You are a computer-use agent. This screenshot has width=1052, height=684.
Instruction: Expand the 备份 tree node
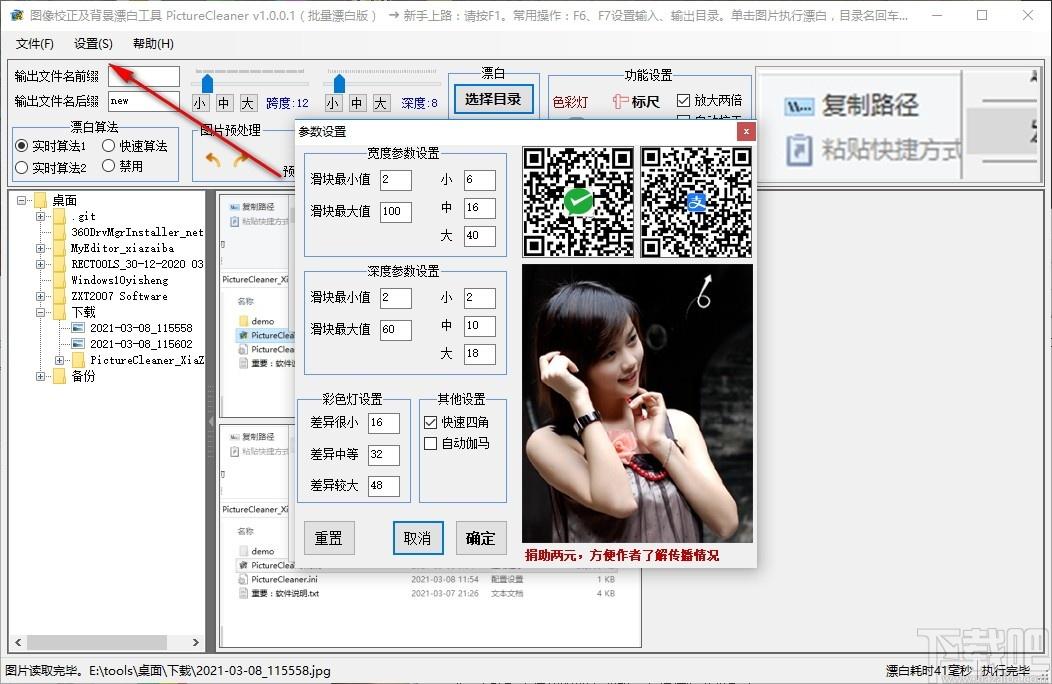click(x=40, y=377)
